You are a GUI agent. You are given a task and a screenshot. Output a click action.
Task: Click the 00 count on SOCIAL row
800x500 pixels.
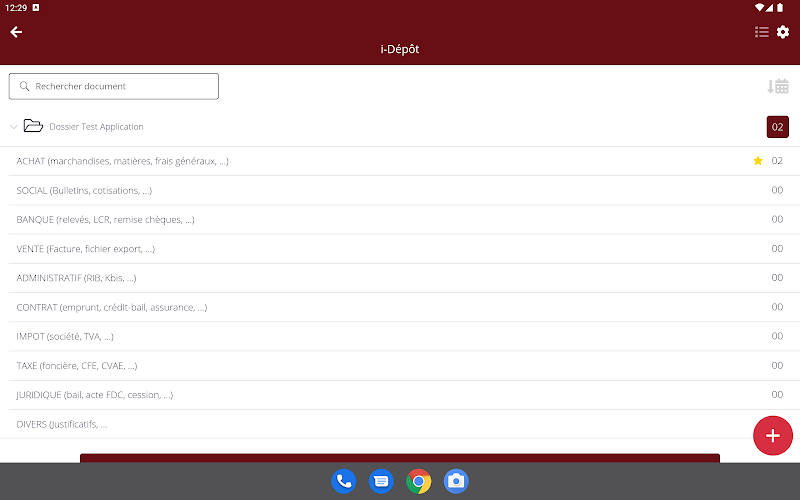coord(777,190)
